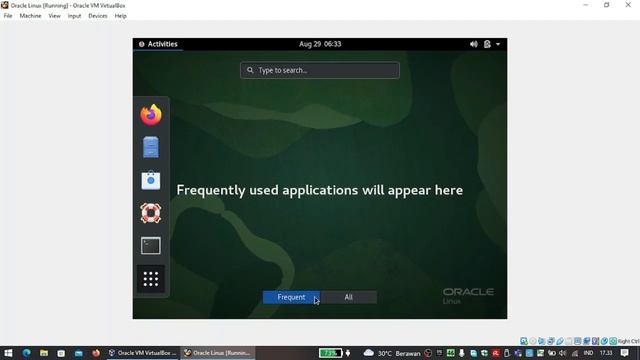Click the volume speaker icon in GNOME top bar

tap(473, 44)
